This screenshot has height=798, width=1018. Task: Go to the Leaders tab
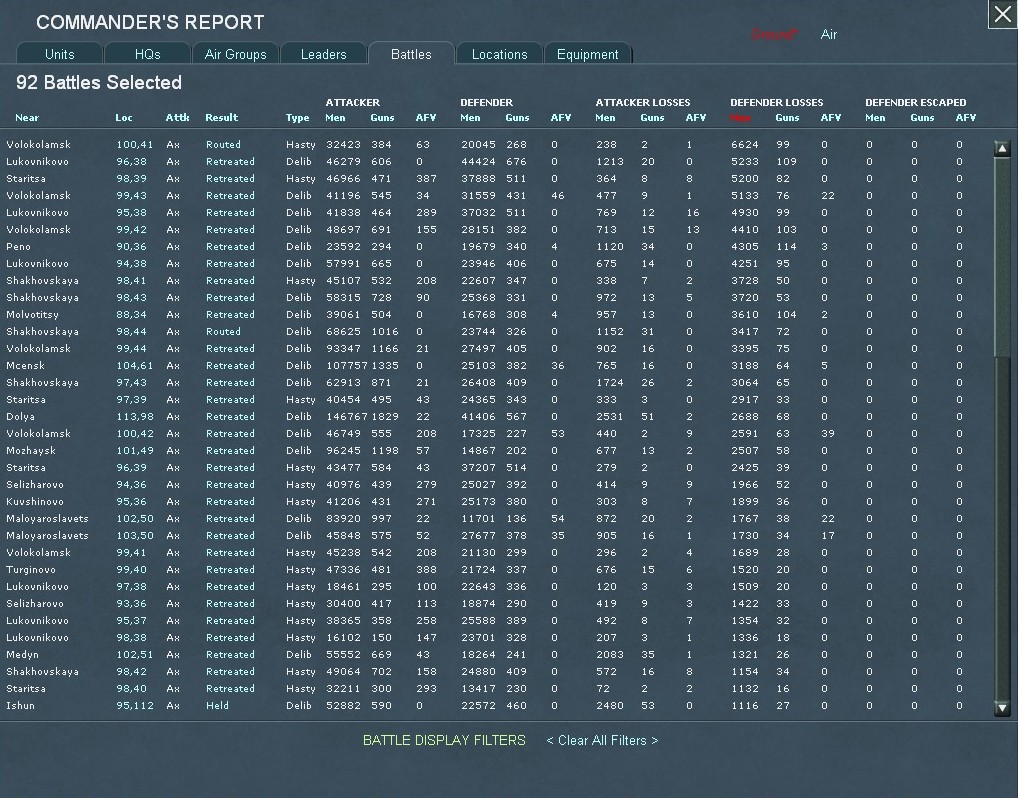click(x=323, y=54)
